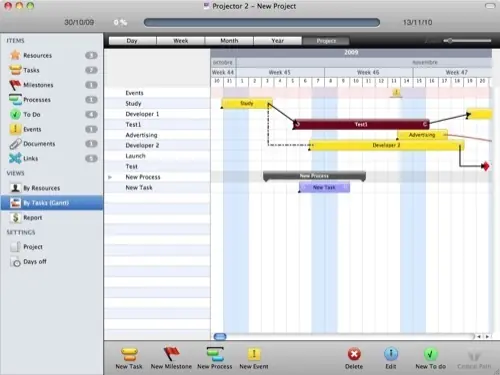This screenshot has height=375, width=500.
Task: Click the Week 46 header
Action: 368,72
